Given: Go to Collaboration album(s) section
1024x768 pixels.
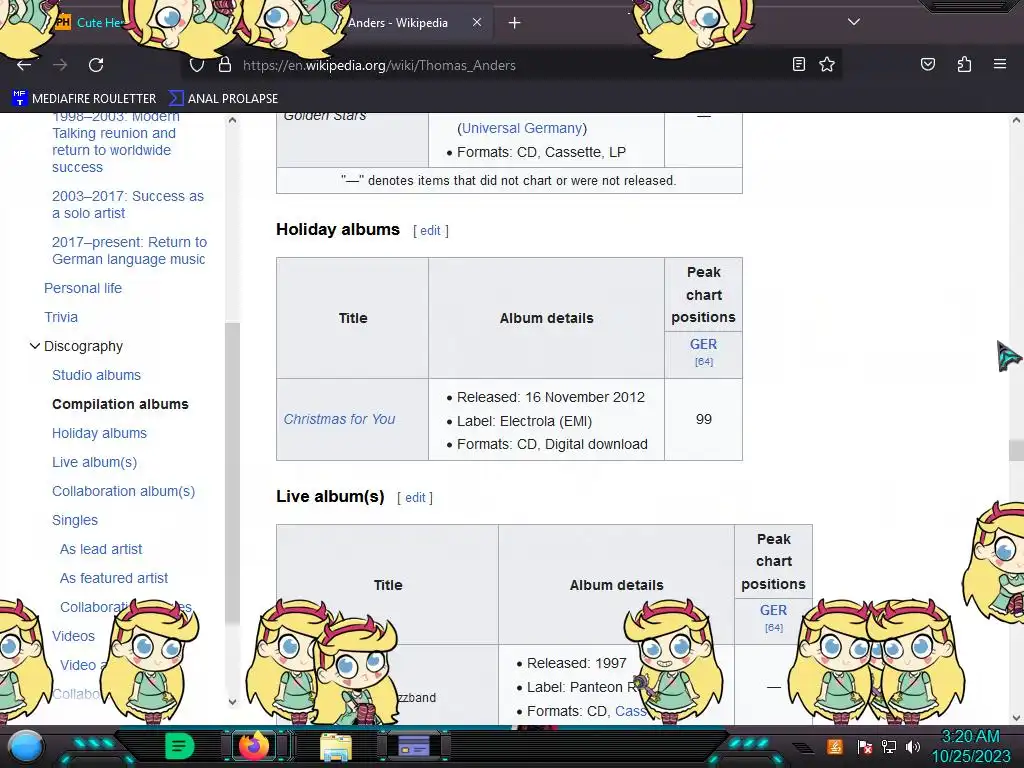Looking at the screenshot, I should (123, 491).
